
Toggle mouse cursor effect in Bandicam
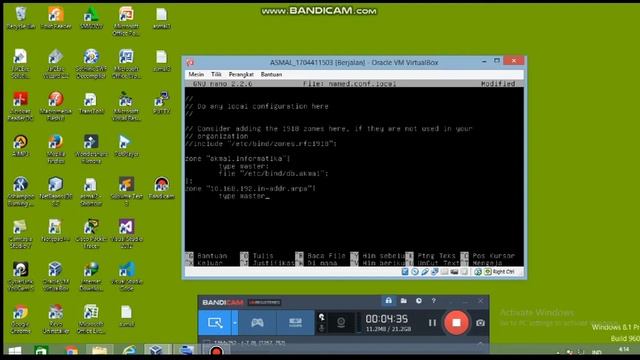tap(322, 317)
